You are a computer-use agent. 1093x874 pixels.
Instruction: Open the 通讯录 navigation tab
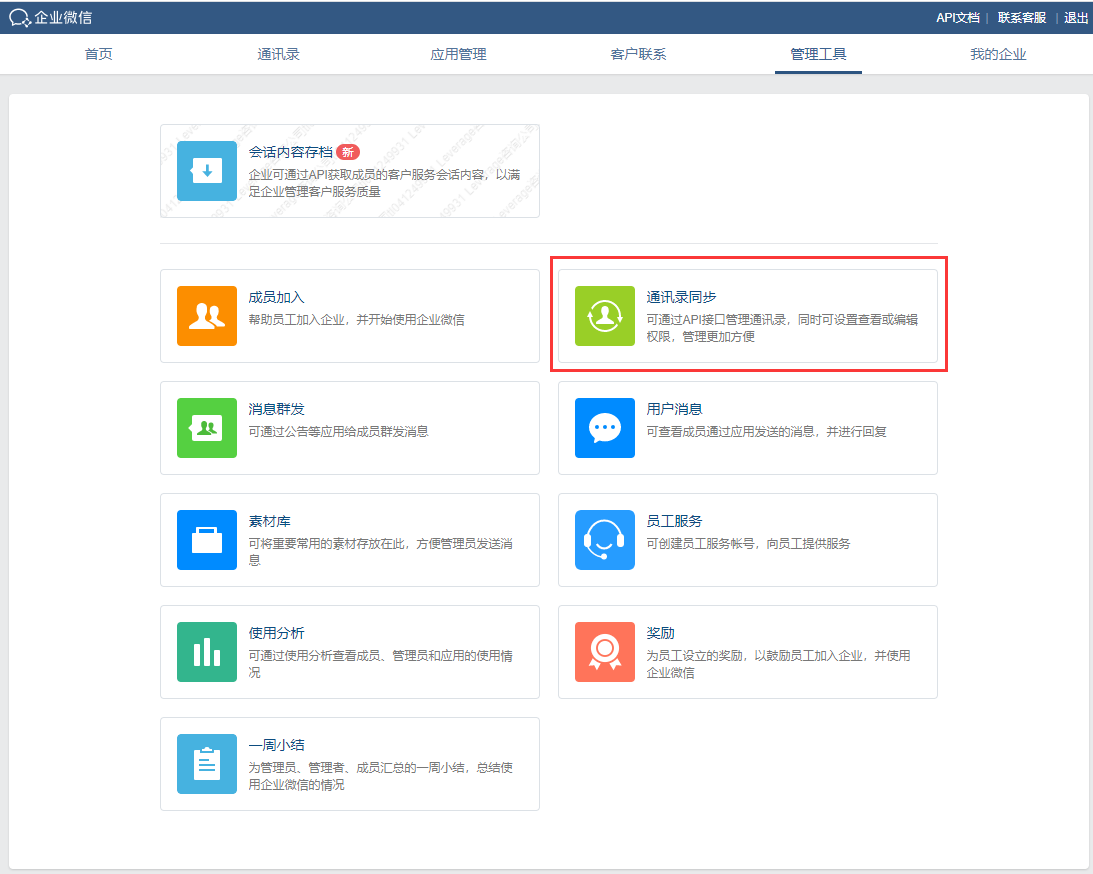tap(278, 54)
